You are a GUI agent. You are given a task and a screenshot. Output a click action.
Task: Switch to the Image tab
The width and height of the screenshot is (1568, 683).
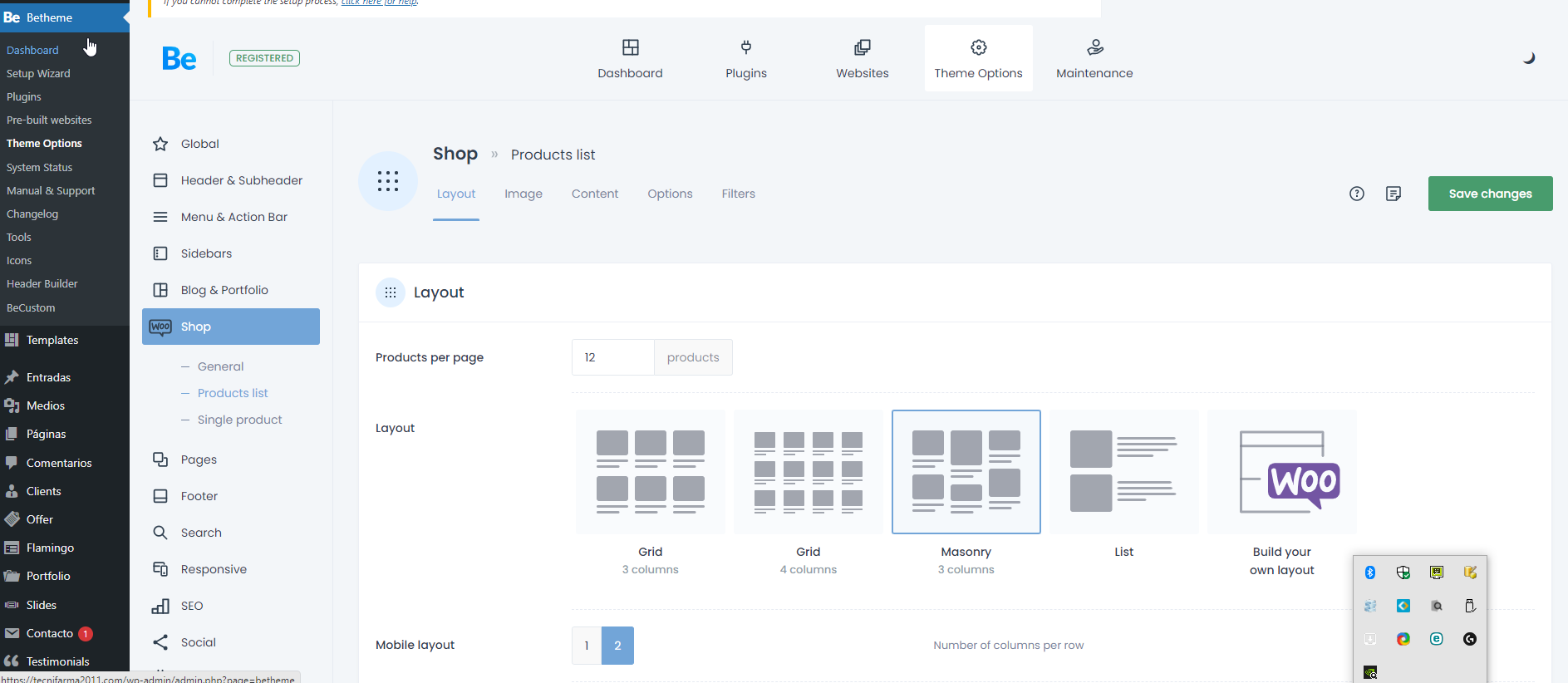pyautogui.click(x=523, y=194)
